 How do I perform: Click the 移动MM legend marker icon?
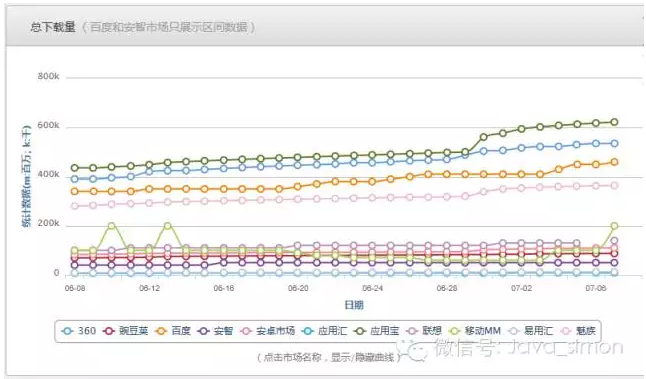(454, 331)
